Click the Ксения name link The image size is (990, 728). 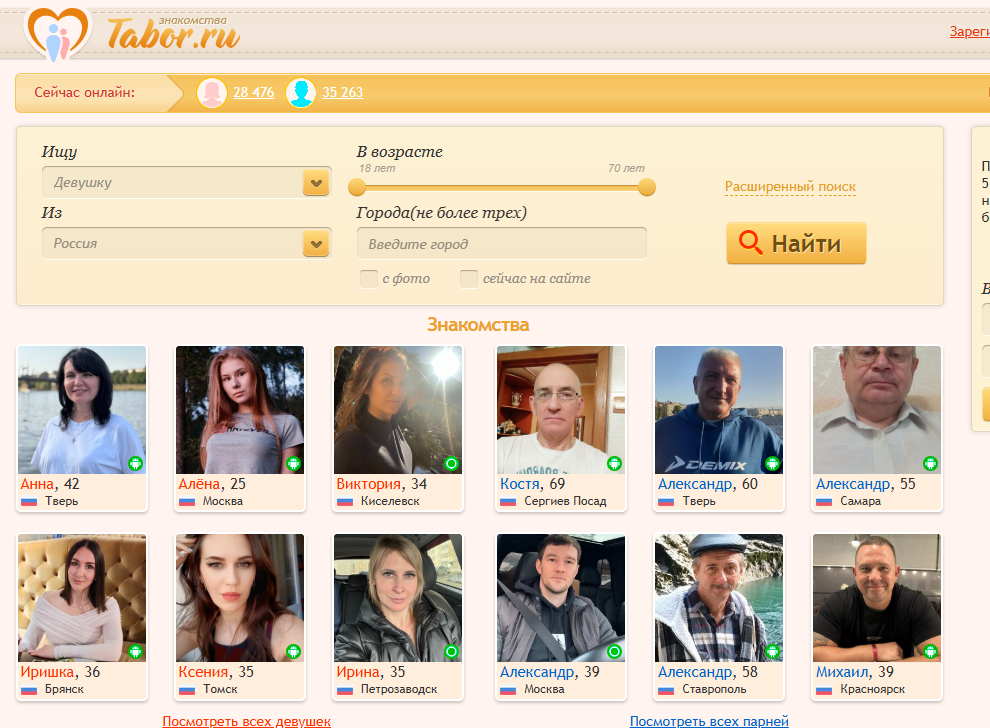(203, 672)
